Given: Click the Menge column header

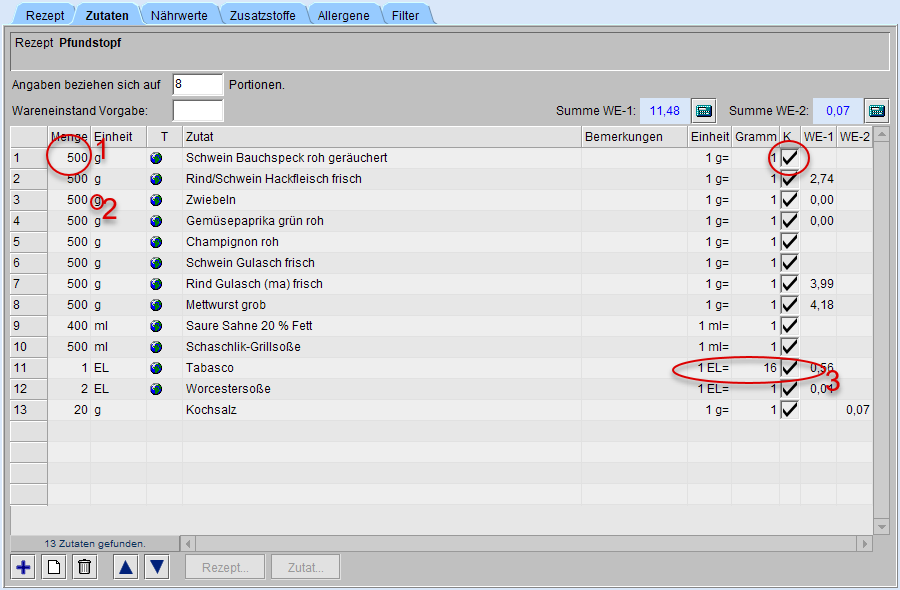Looking at the screenshot, I should pos(69,137).
